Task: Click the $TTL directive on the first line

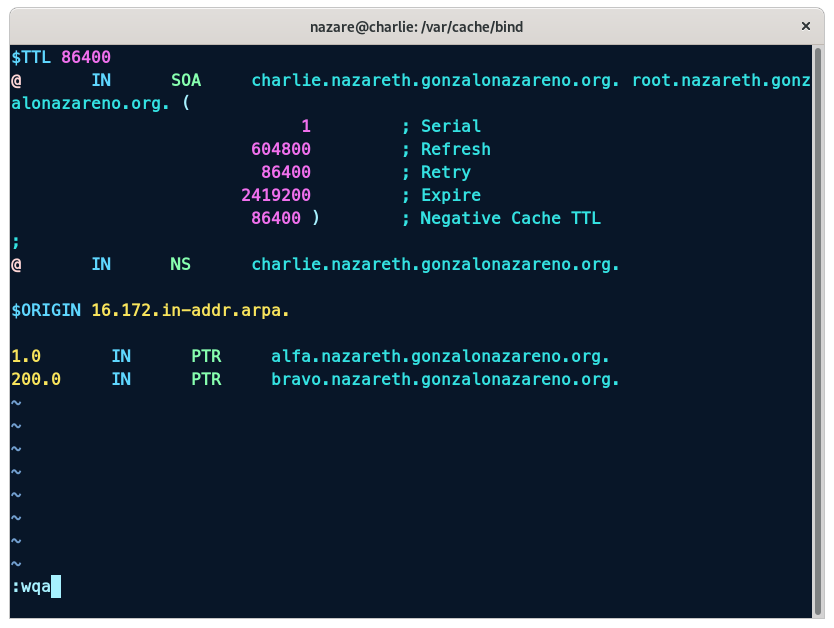Action: point(31,57)
